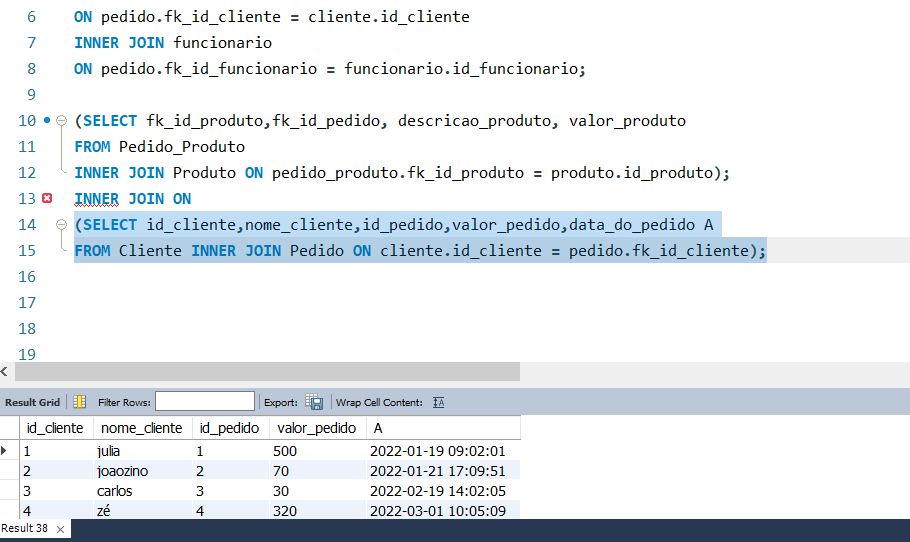
Task: Click the error marker on line 13
Action: [47, 198]
